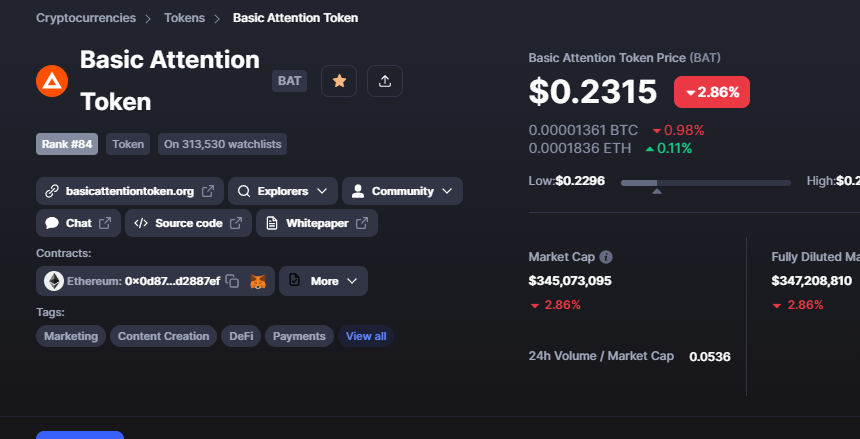Open the Source code link
Image resolution: width=860 pixels, height=439 pixels.
[189, 223]
